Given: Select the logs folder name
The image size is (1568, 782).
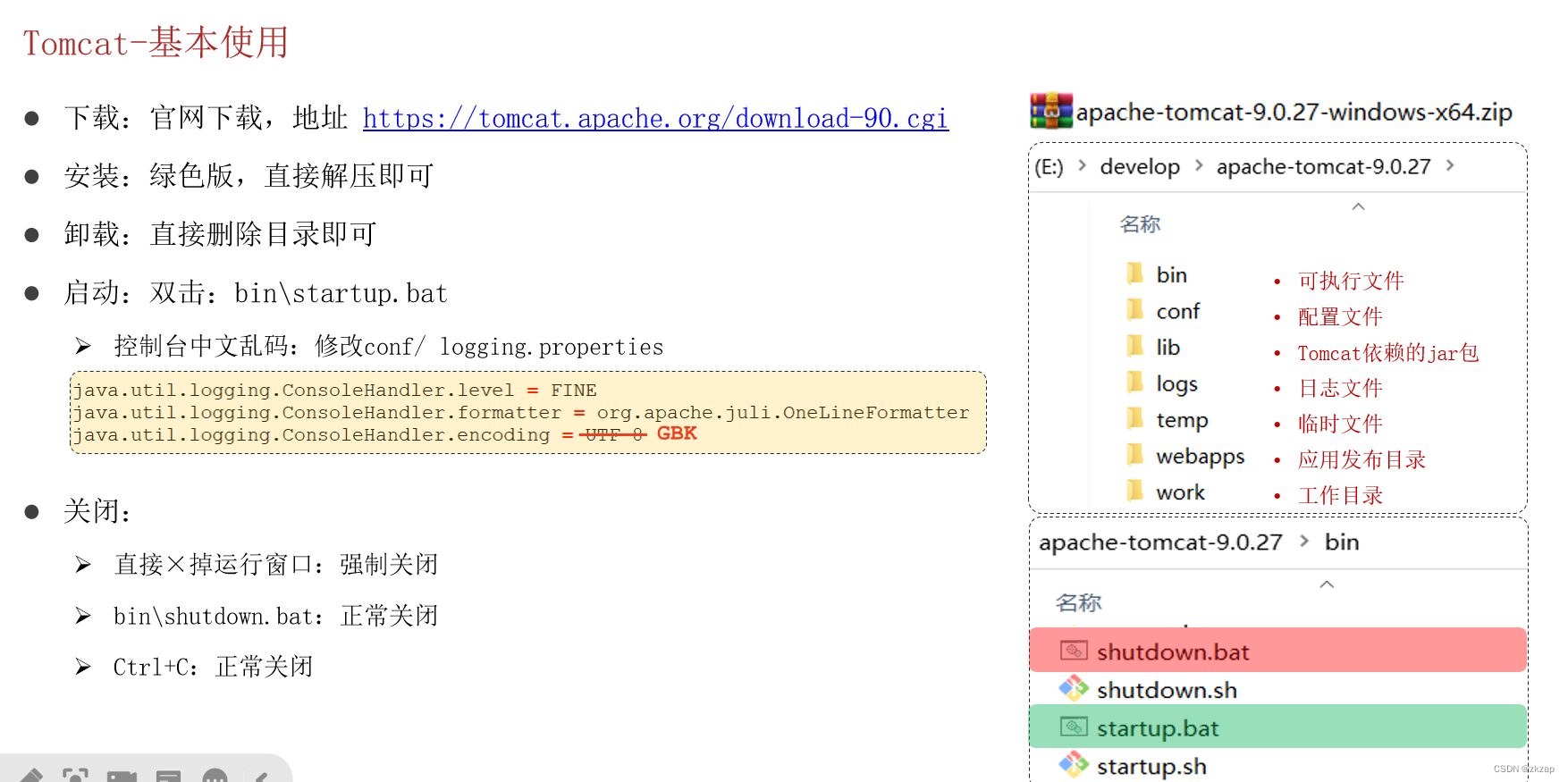Looking at the screenshot, I should (x=1176, y=384).
